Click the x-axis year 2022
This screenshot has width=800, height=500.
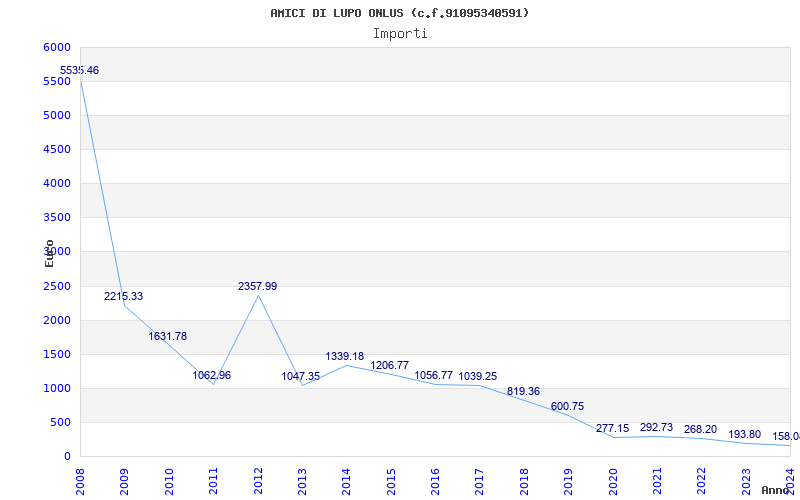click(702, 482)
